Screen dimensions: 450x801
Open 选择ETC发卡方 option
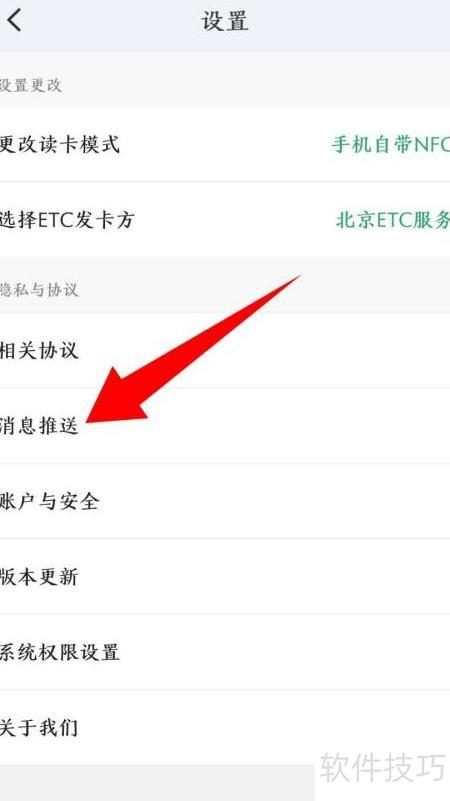225,220
